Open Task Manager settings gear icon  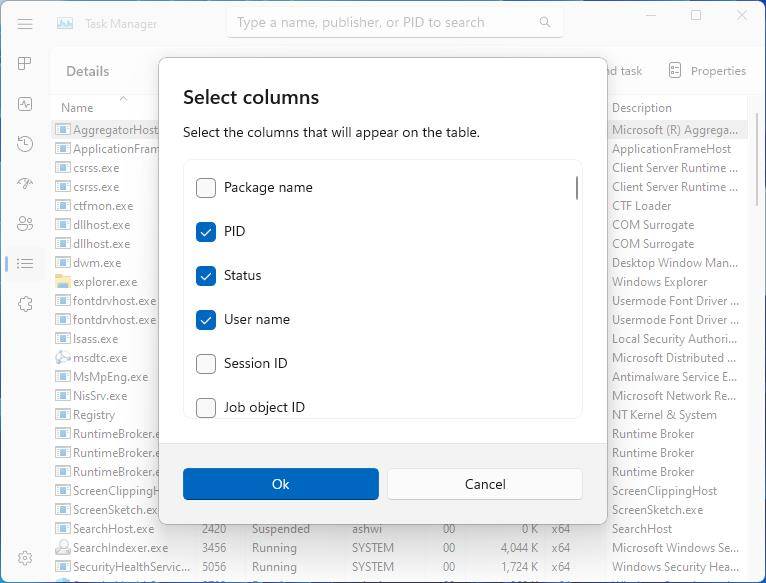(x=25, y=558)
